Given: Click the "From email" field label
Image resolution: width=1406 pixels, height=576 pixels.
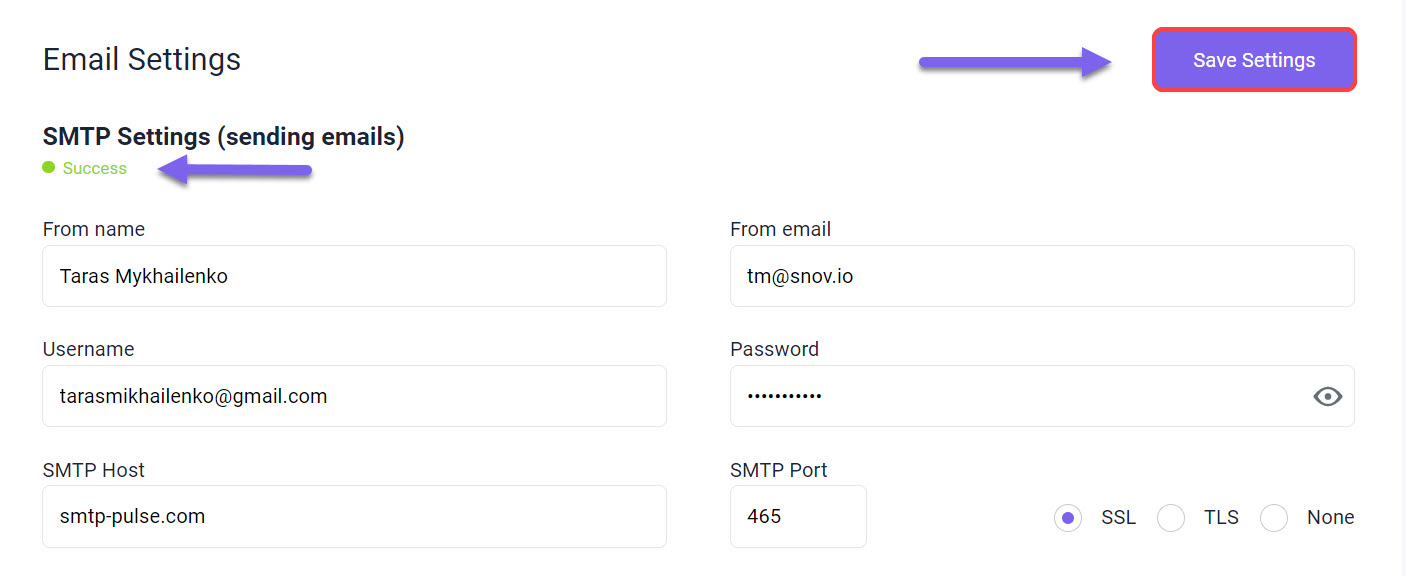Looking at the screenshot, I should click(x=781, y=229).
